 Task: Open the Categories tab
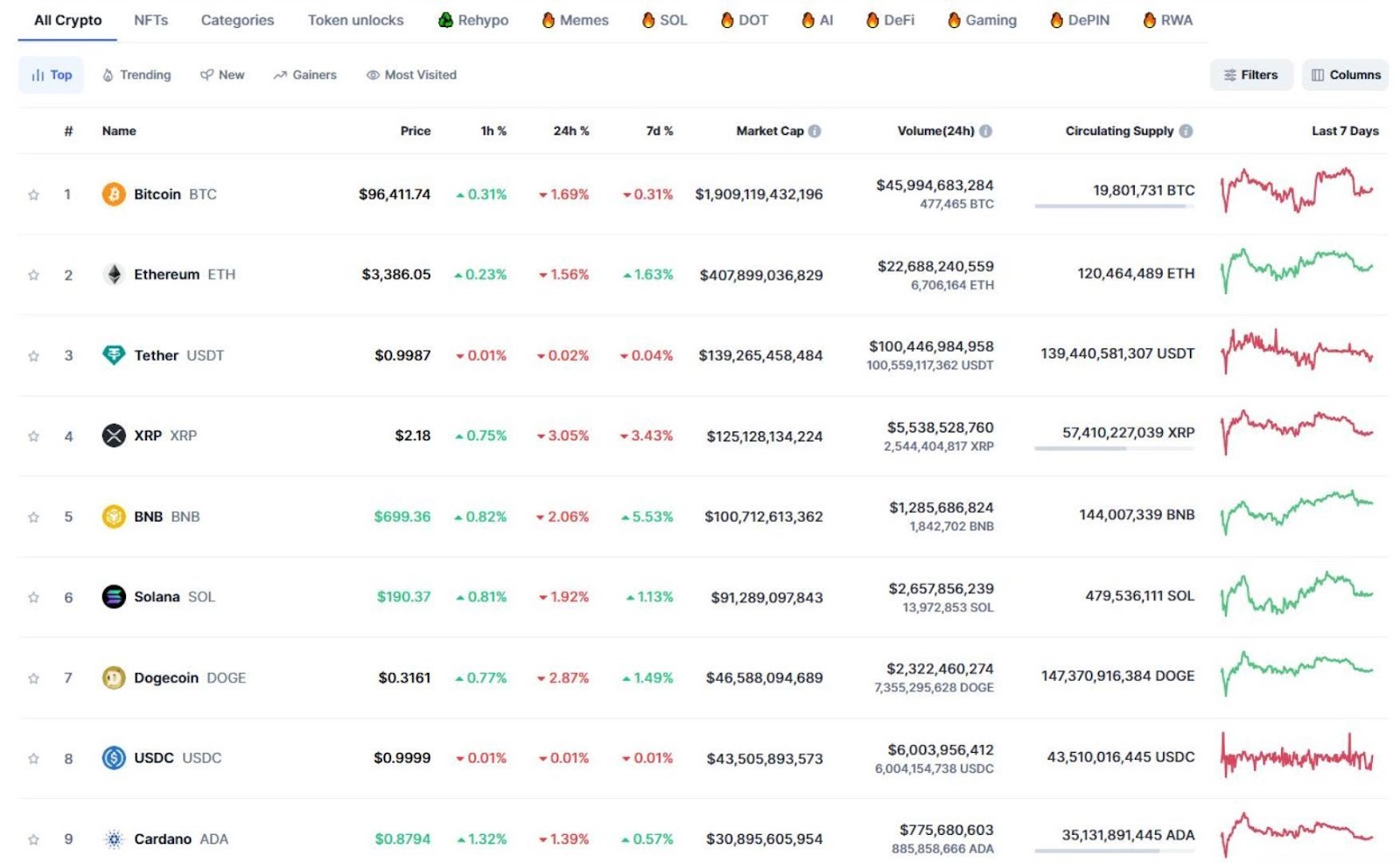[237, 20]
